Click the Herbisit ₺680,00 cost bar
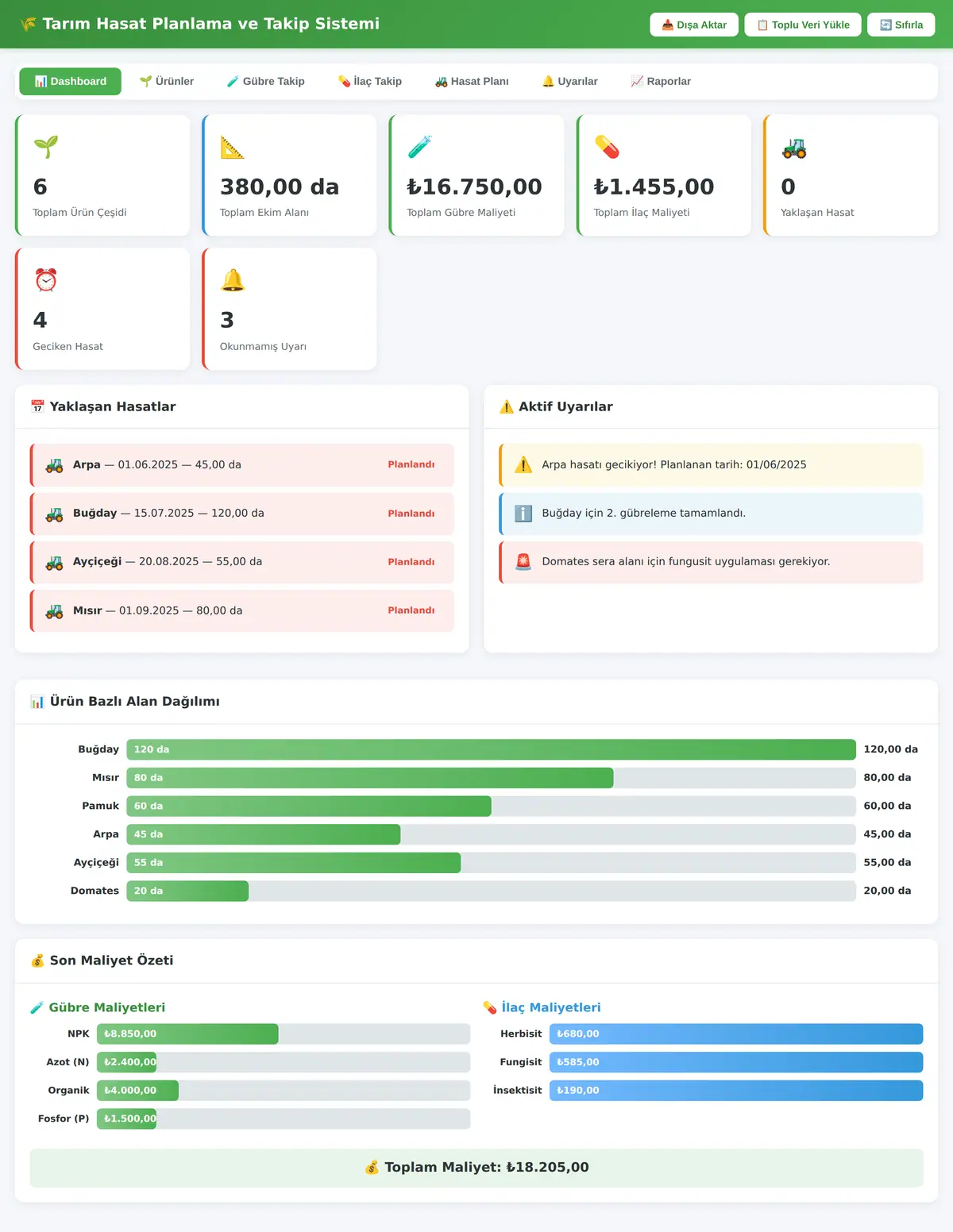The image size is (953, 1232). [736, 1034]
